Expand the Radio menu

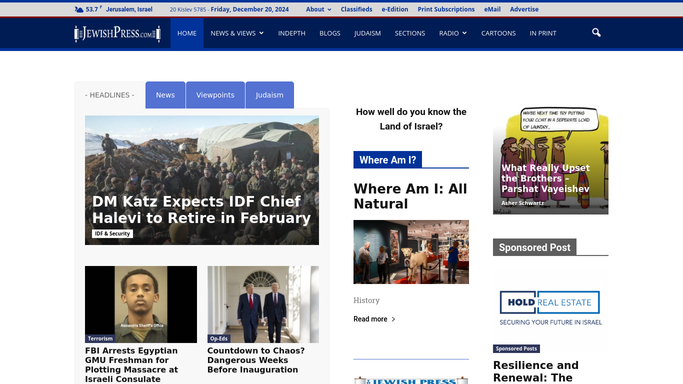pyautogui.click(x=453, y=33)
